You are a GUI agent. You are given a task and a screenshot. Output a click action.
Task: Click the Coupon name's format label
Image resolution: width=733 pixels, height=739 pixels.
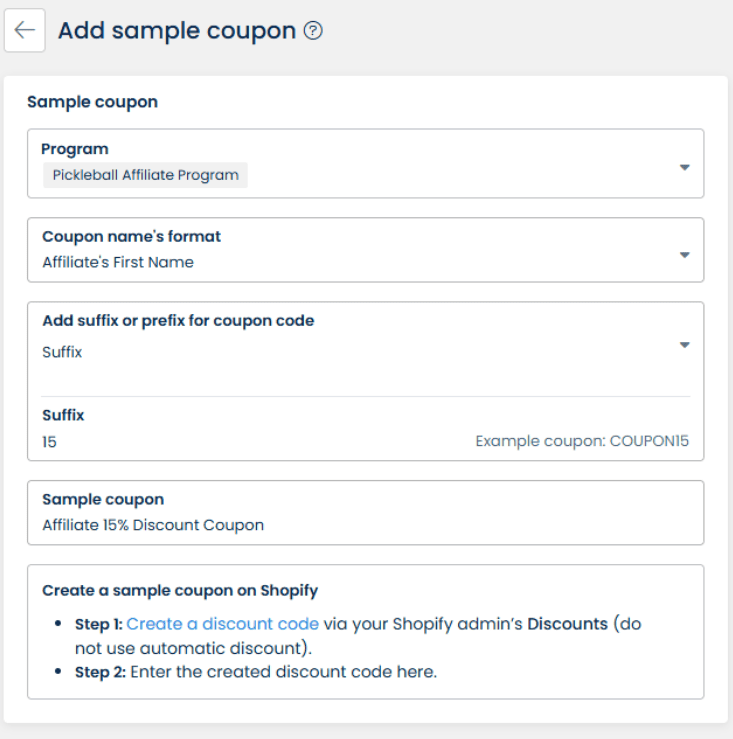[x=131, y=237]
